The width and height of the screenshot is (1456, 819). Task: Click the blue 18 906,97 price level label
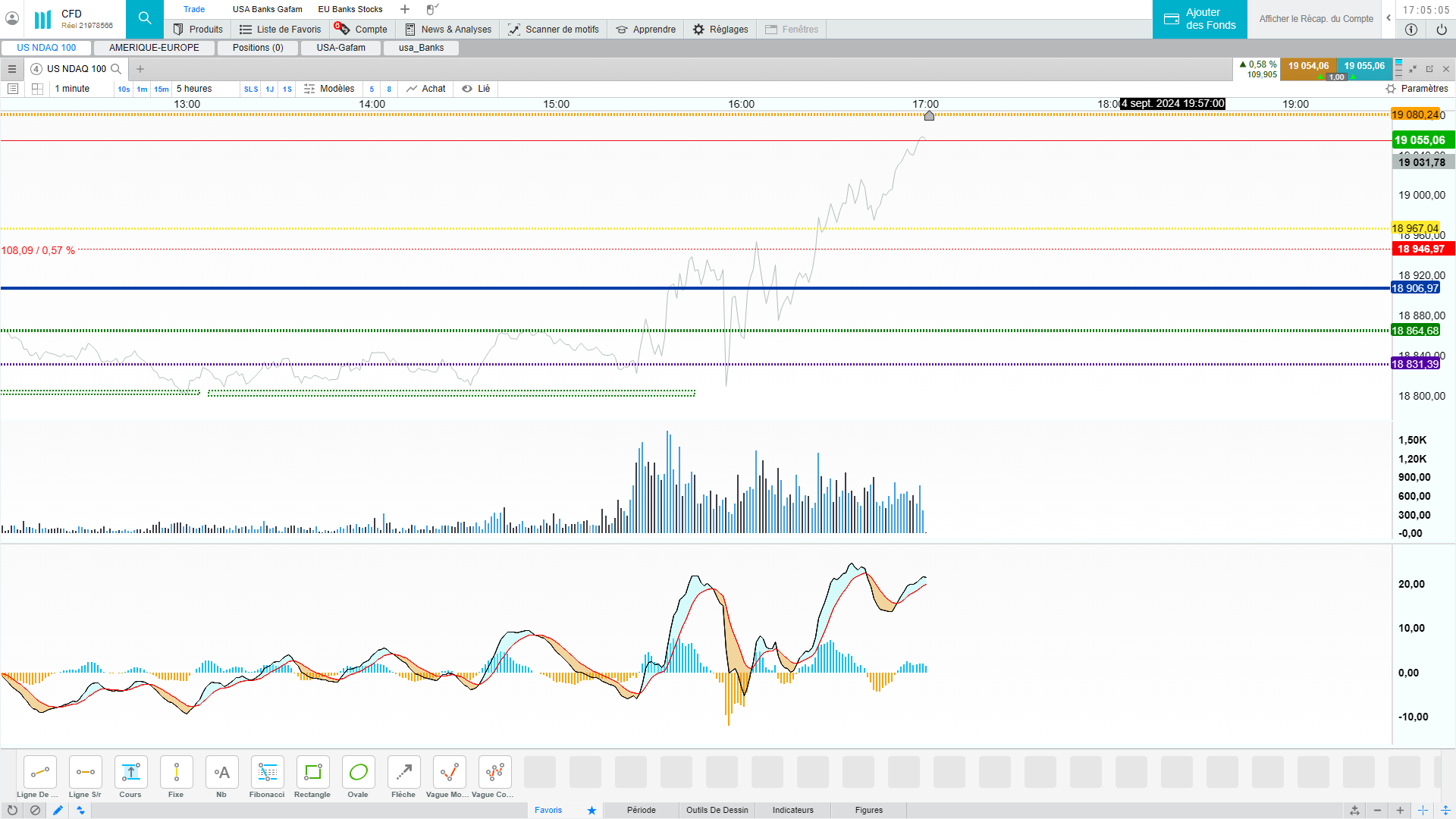(x=1415, y=288)
